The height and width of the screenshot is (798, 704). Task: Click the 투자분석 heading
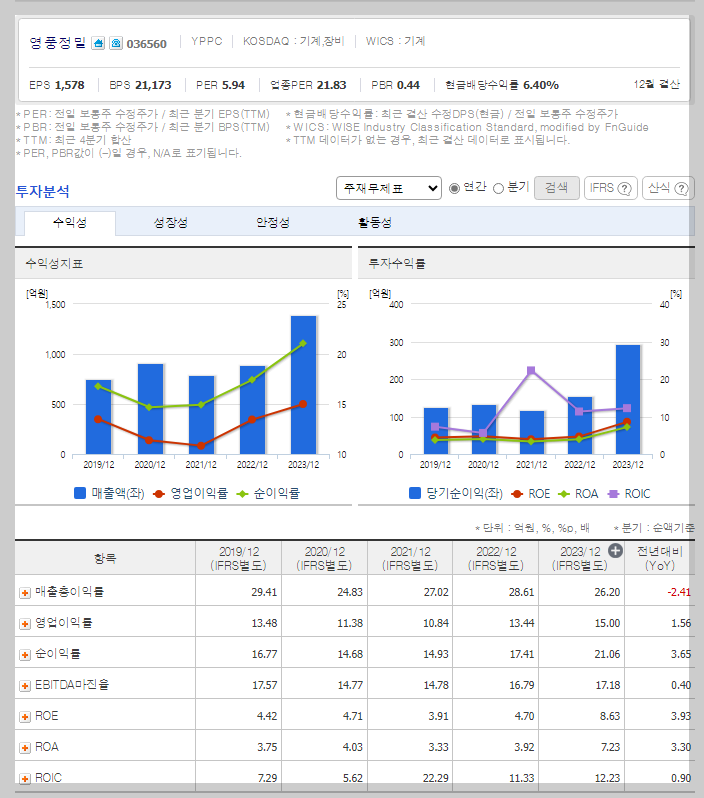pyautogui.click(x=42, y=191)
